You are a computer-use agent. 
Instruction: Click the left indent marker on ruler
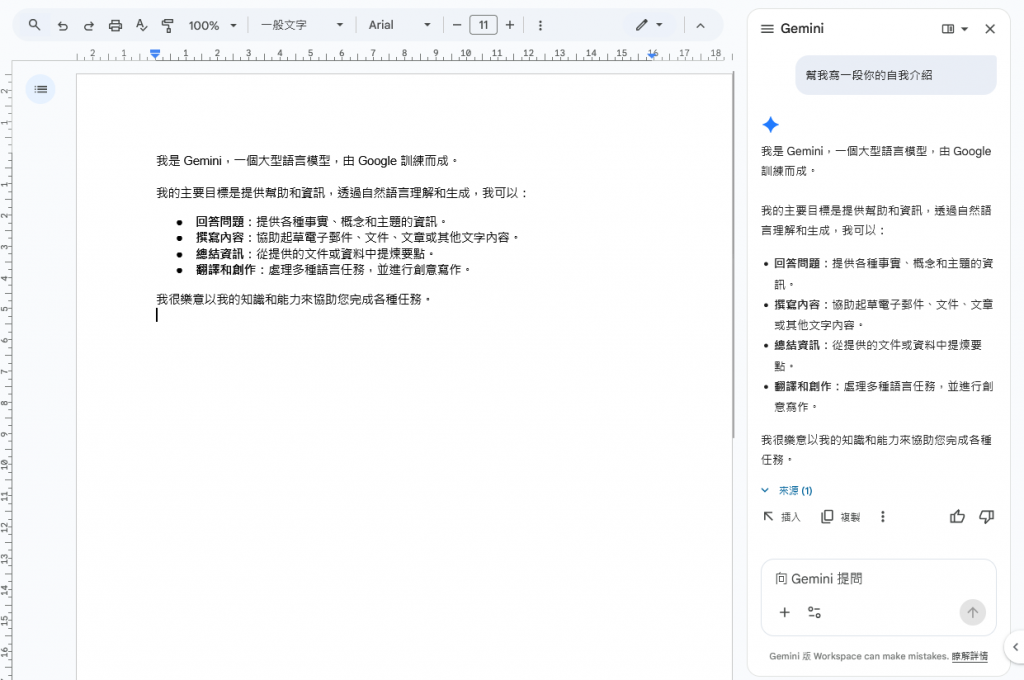click(x=155, y=54)
